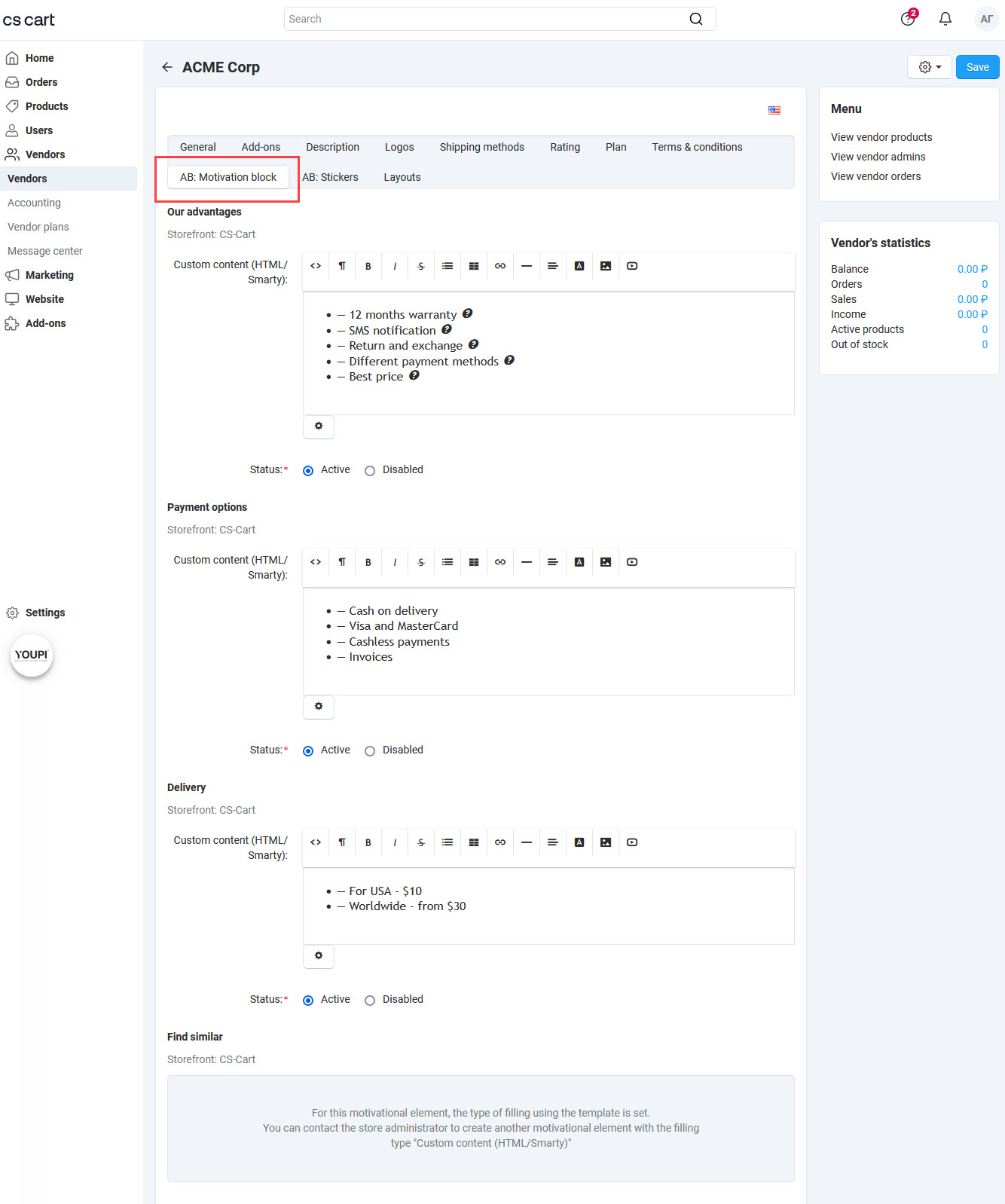The height and width of the screenshot is (1204, 1005).
Task: Click the search magnifier icon
Action: click(x=696, y=19)
